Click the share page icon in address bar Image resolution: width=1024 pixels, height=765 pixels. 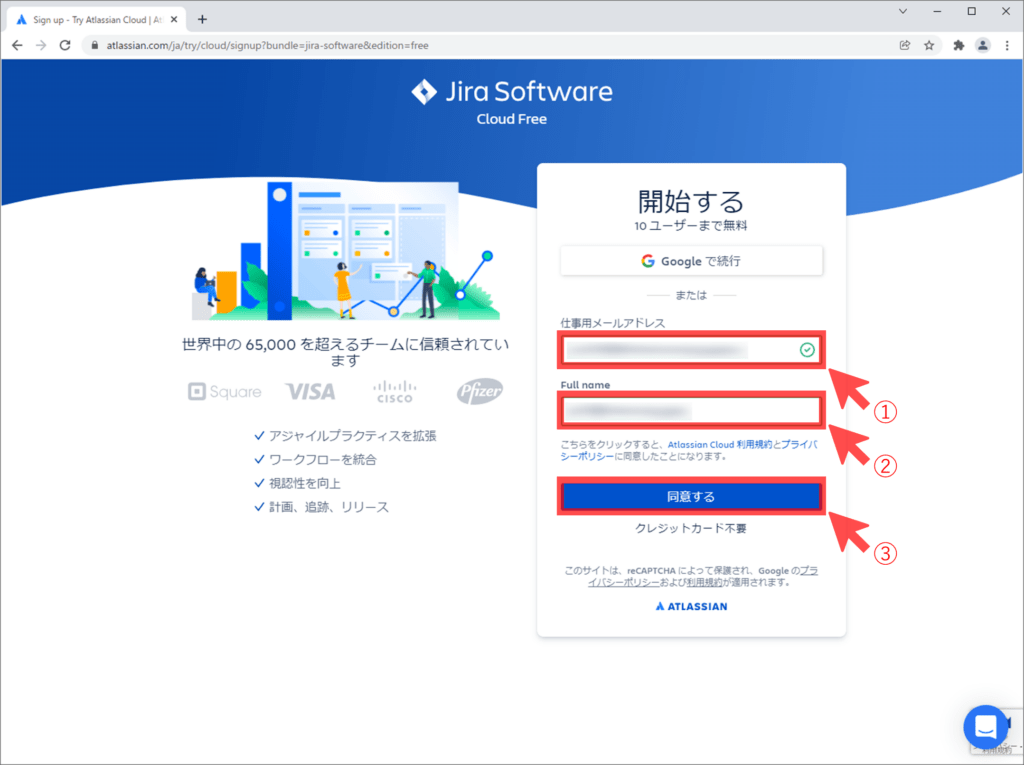905,45
